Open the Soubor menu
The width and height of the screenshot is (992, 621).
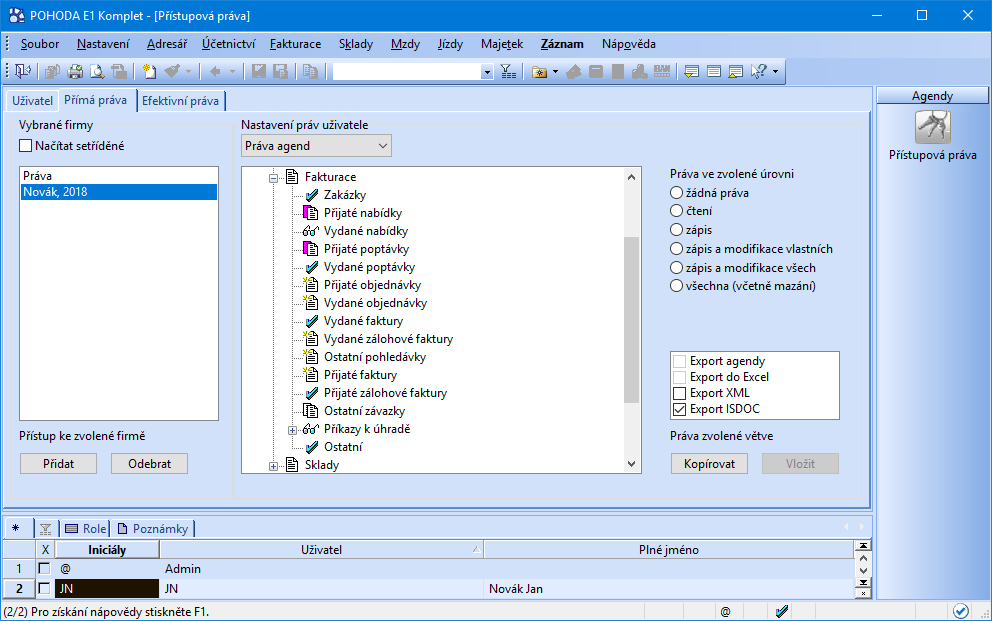[40, 44]
